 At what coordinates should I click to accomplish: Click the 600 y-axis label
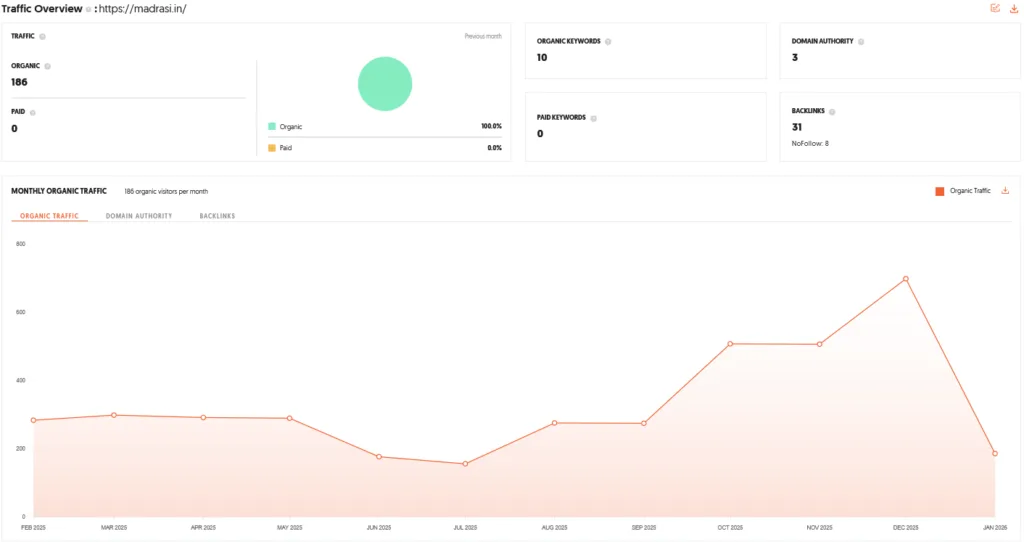(21, 312)
